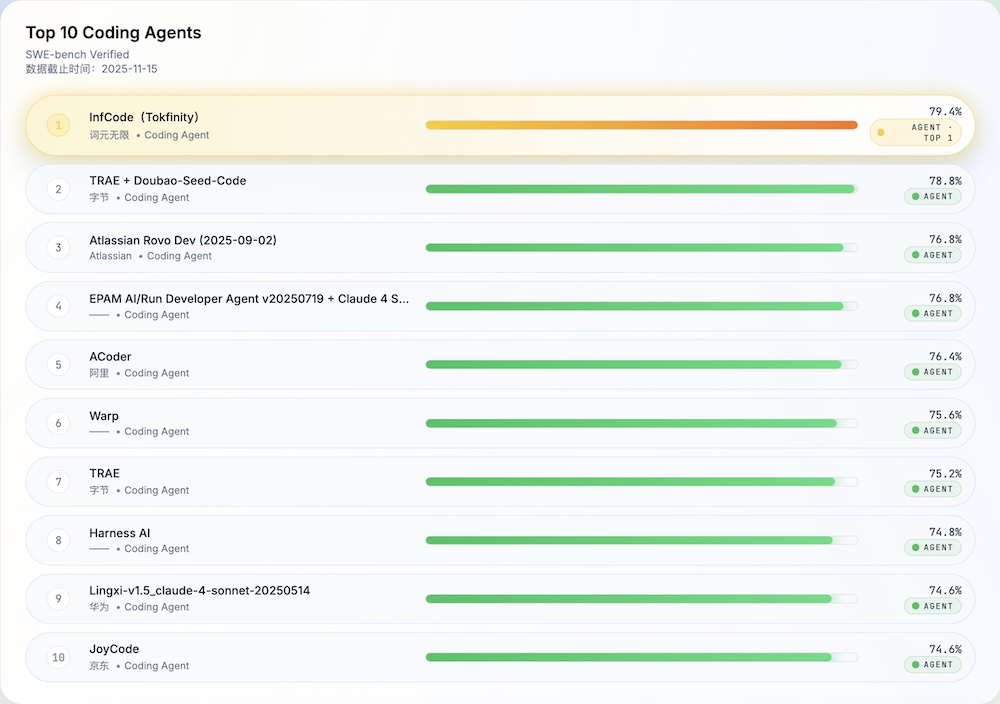Click the 75.6% score value
The height and width of the screenshot is (704, 1000).
pyautogui.click(x=945, y=415)
